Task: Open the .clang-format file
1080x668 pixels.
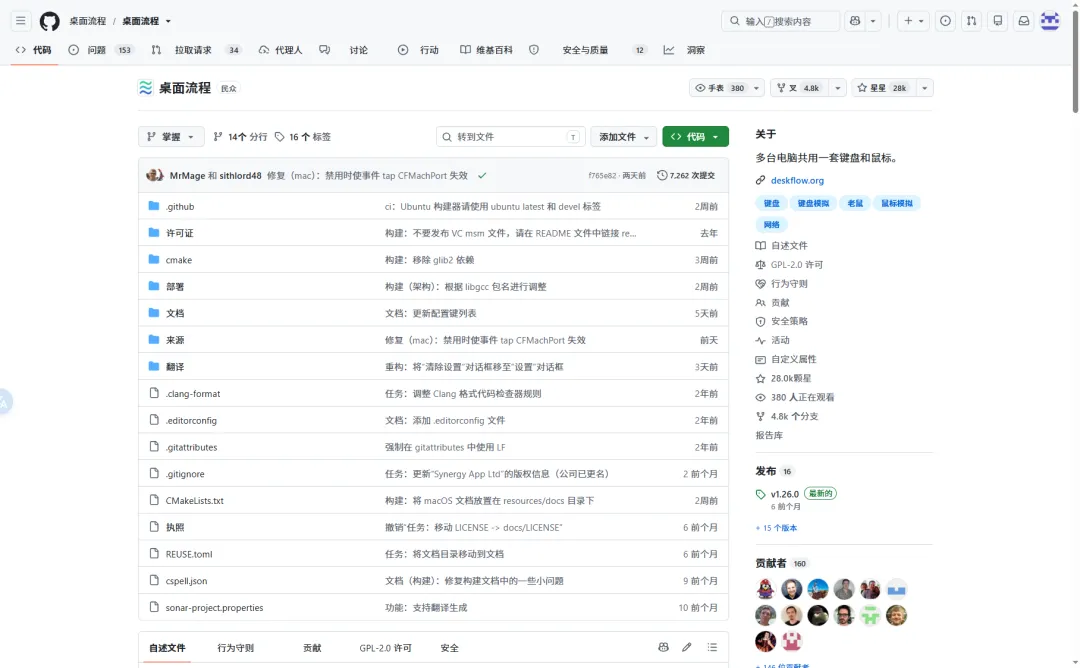Action: [193, 393]
